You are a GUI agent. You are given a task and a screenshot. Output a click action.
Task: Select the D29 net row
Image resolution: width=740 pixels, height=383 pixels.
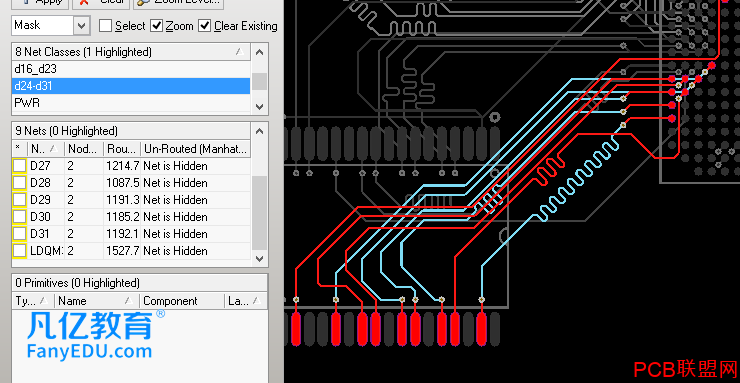click(x=131, y=200)
